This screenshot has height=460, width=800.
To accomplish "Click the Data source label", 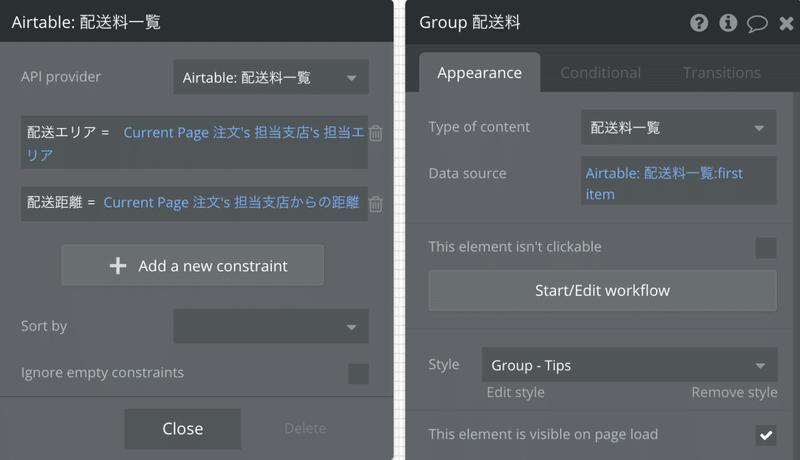I will coord(467,173).
